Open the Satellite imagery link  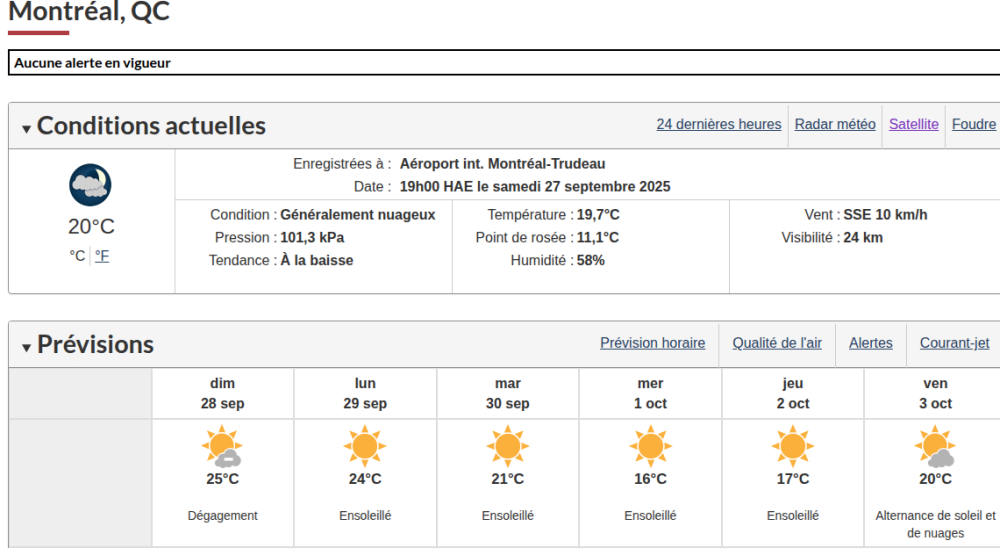pyautogui.click(x=914, y=124)
